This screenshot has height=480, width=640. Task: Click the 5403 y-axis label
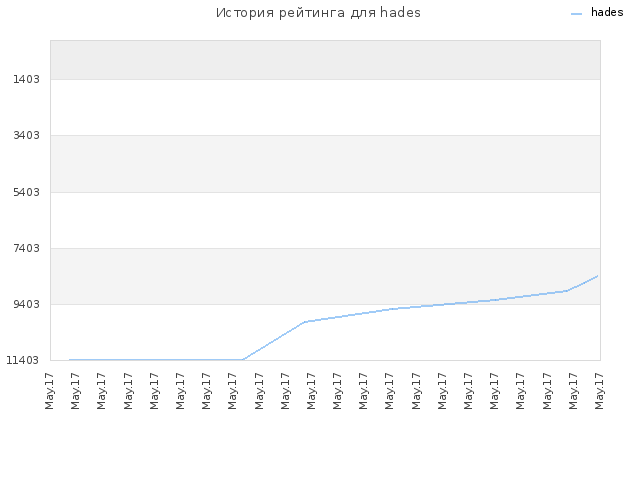point(26,192)
